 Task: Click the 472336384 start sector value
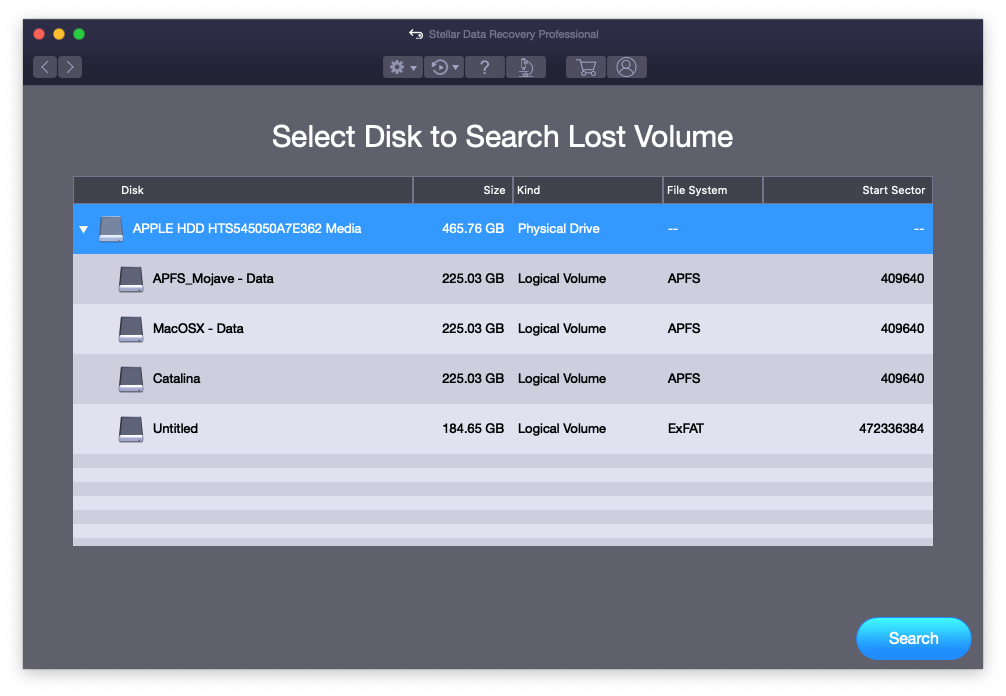pos(891,429)
